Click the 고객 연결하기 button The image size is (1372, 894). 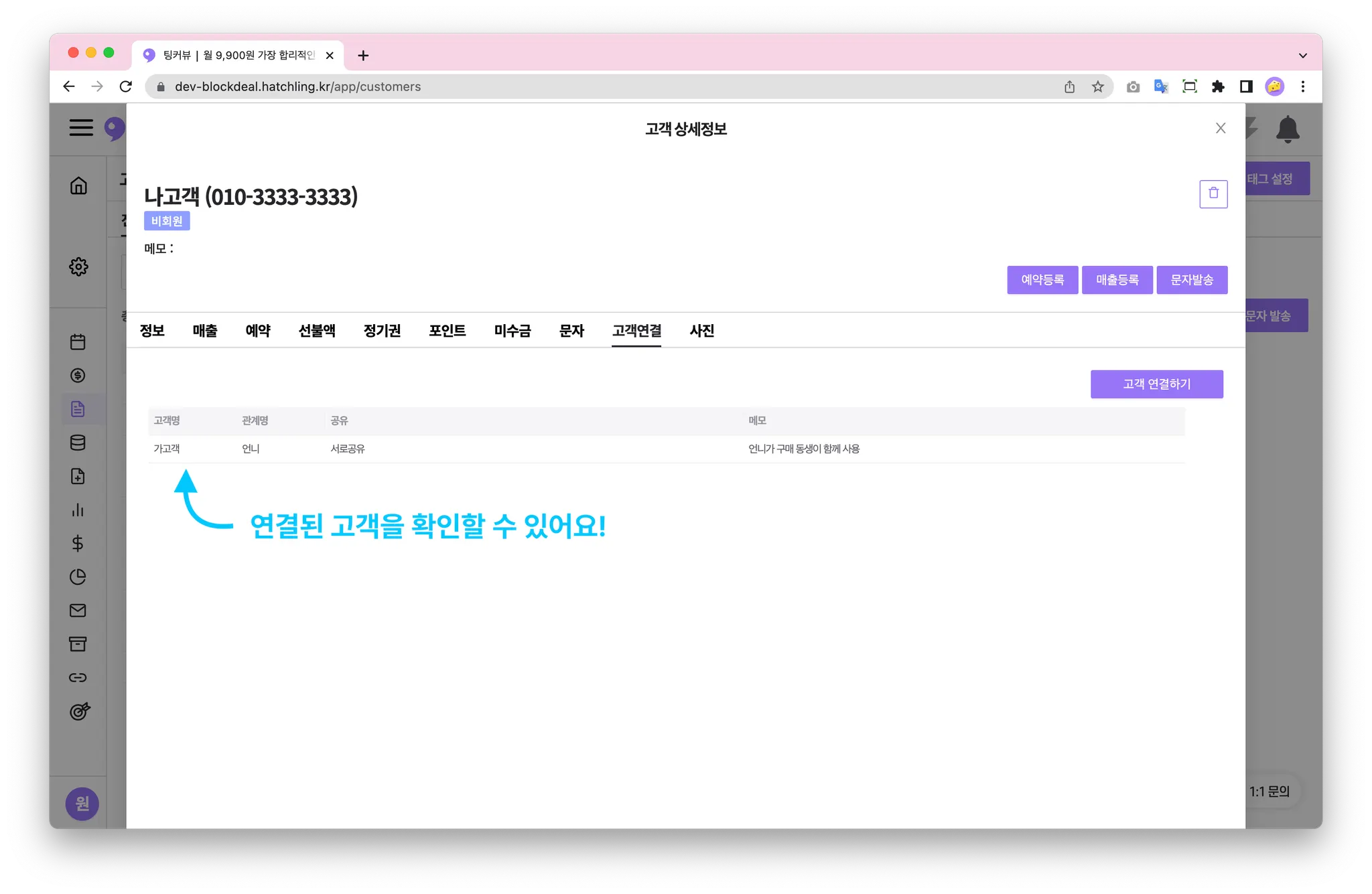(x=1156, y=384)
